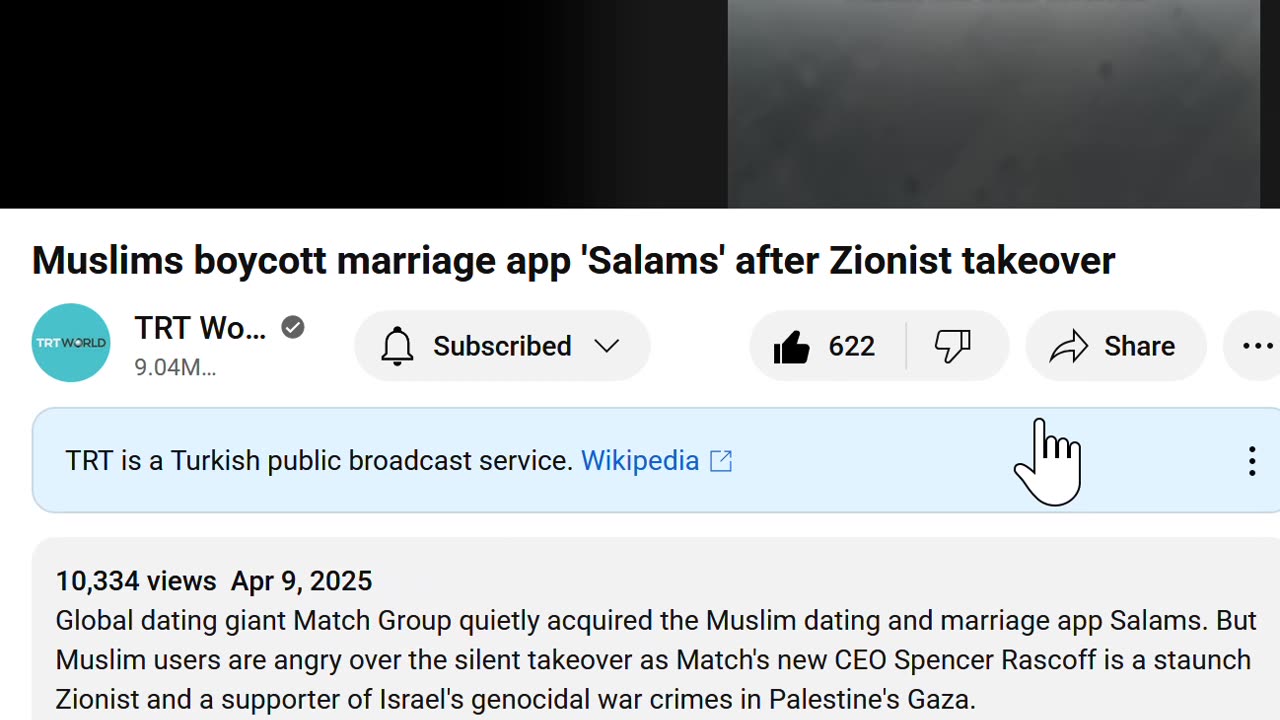The width and height of the screenshot is (1280, 720).
Task: Open the TRT World channel name link
Action: pyautogui.click(x=200, y=328)
